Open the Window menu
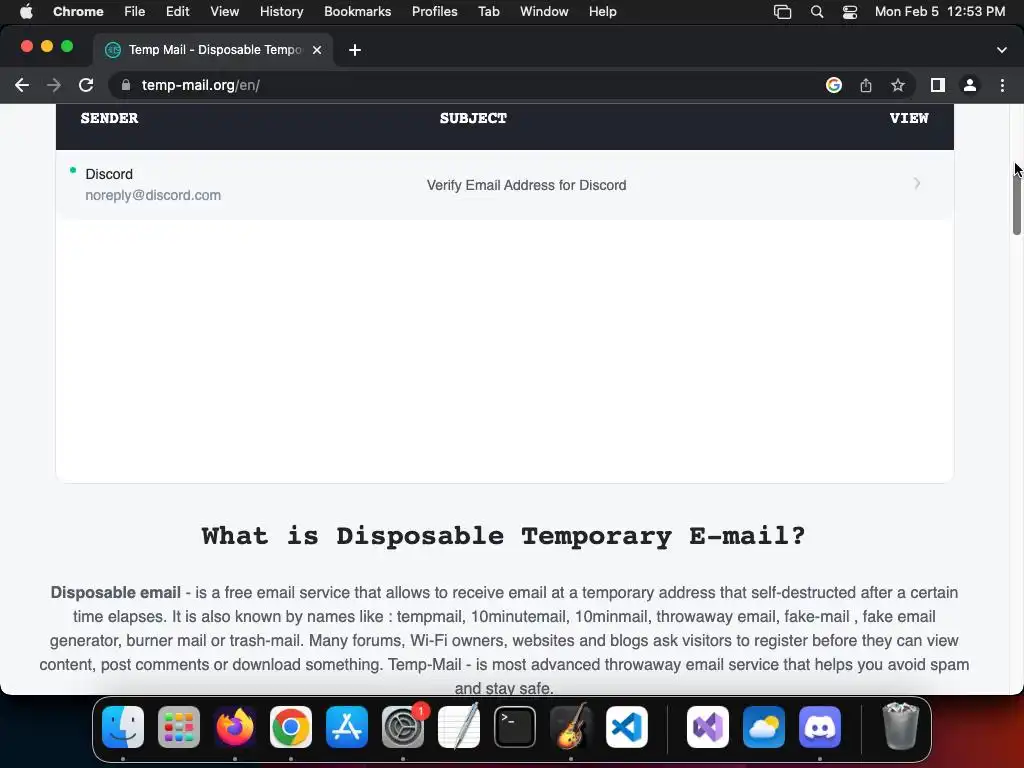1024x768 pixels. 544,11
